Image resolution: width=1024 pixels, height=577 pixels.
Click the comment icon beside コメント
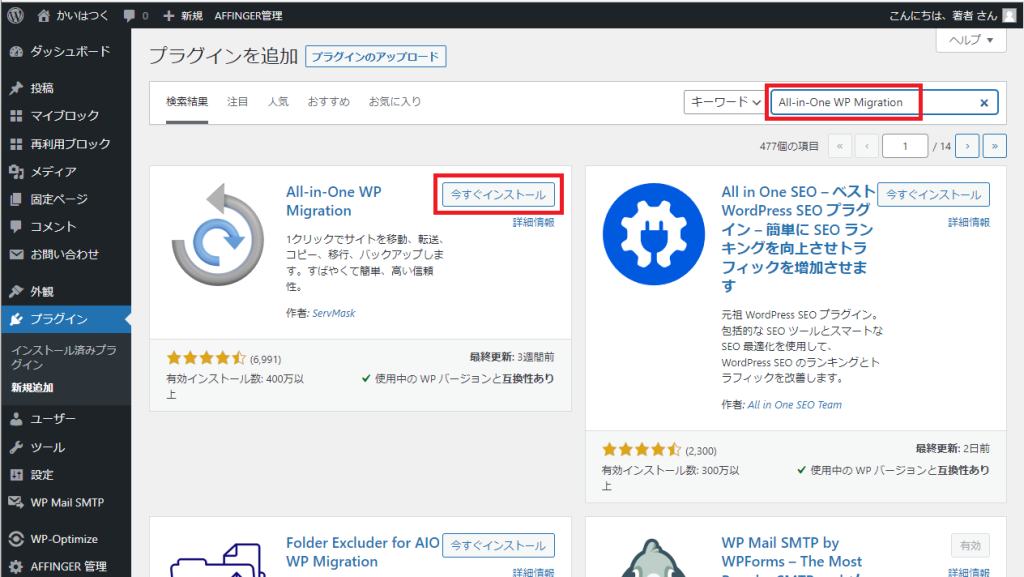coord(16,226)
